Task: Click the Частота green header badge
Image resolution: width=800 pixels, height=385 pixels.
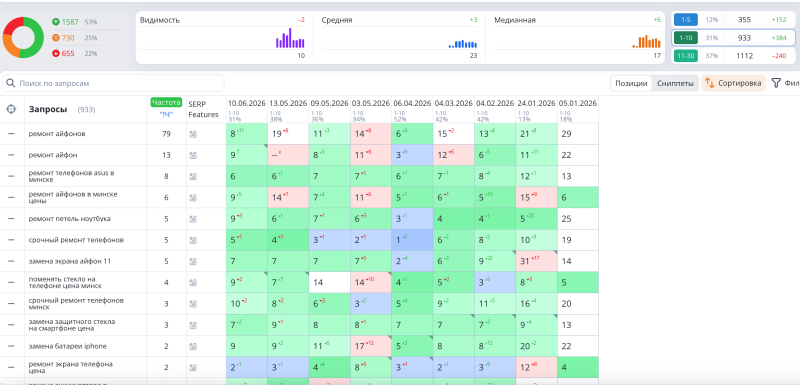Action: click(166, 102)
